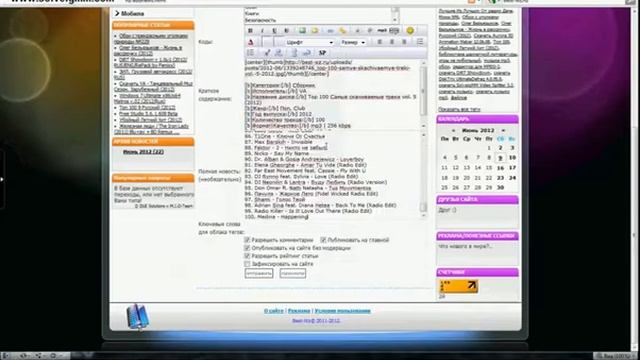640x360 pixels.
Task: Click the numbered list icon on third toolbar row
Action: [250, 53]
